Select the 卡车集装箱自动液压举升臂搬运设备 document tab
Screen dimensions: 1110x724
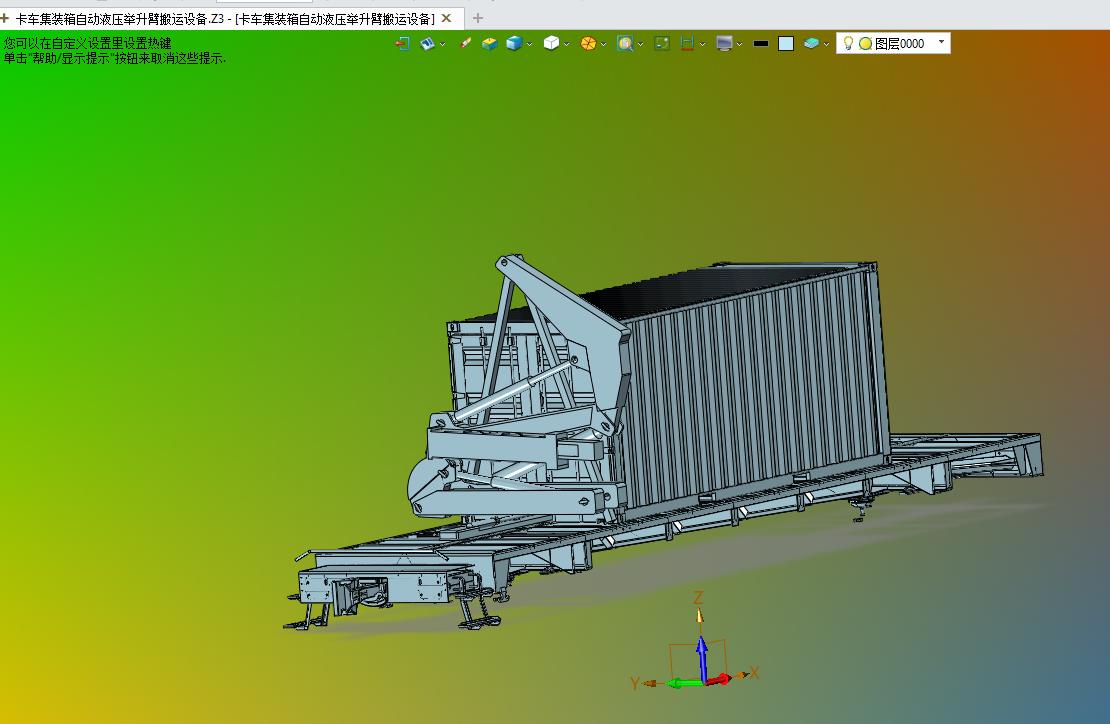[x=227, y=18]
